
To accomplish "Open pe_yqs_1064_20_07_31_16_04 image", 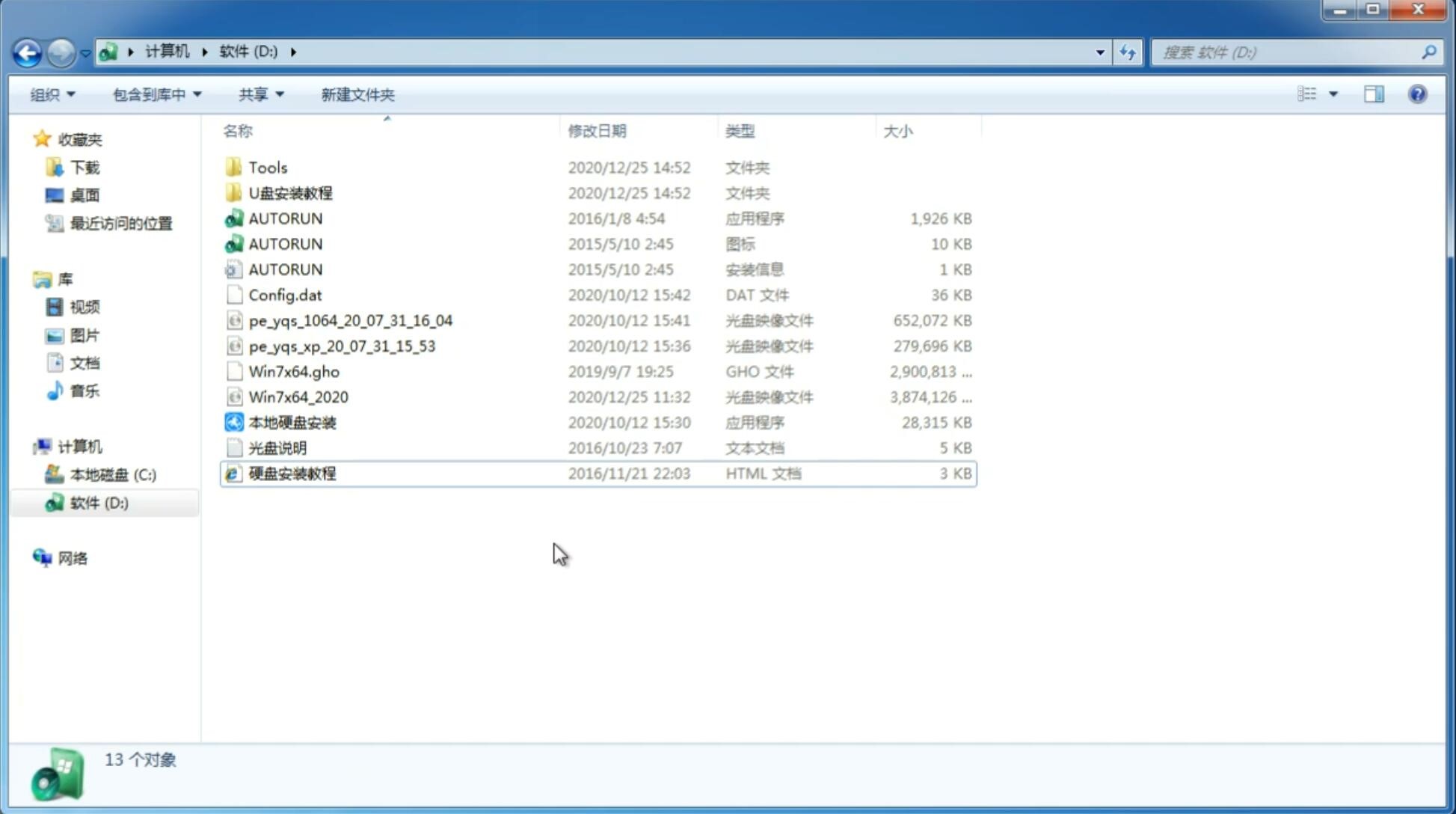I will point(350,320).
